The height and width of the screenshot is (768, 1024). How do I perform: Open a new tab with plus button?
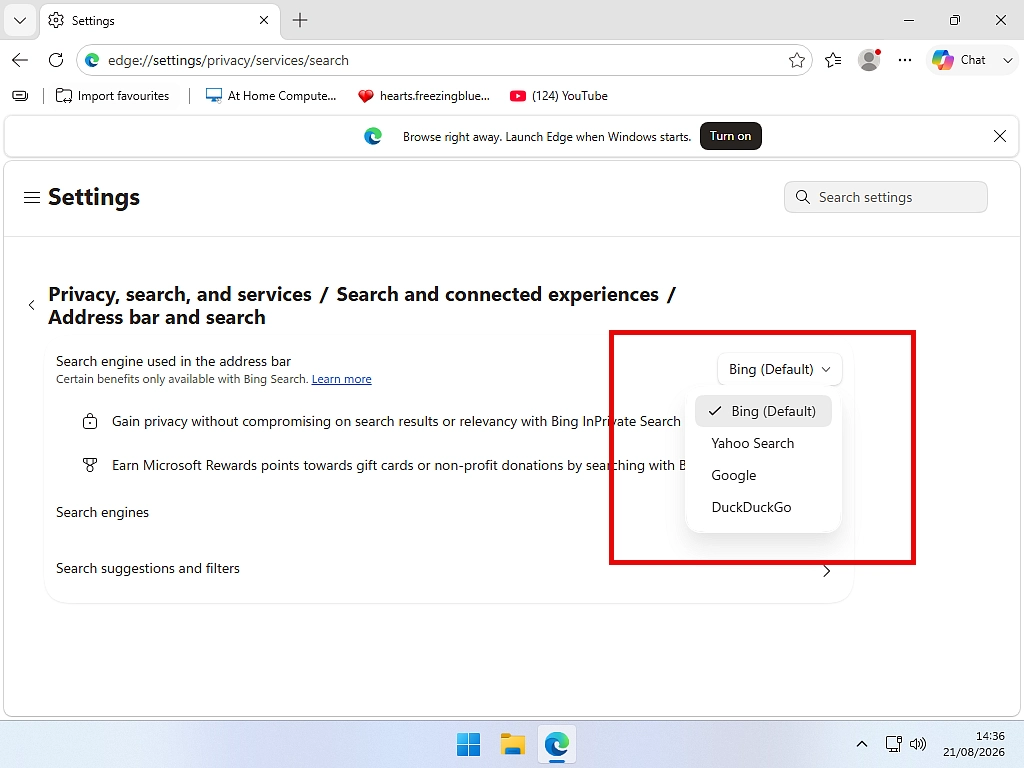click(x=300, y=20)
